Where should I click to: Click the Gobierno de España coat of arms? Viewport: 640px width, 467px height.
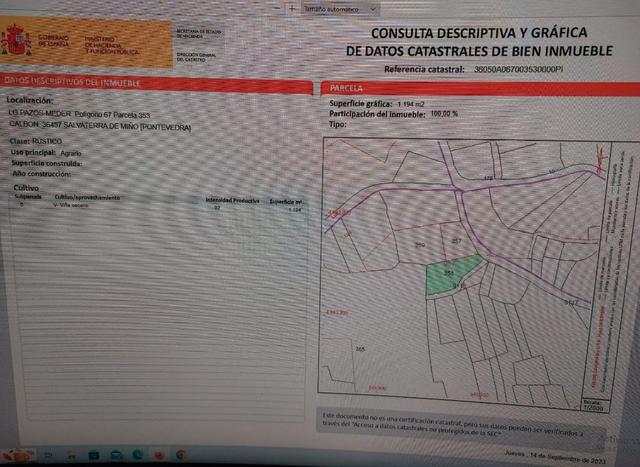tap(15, 40)
